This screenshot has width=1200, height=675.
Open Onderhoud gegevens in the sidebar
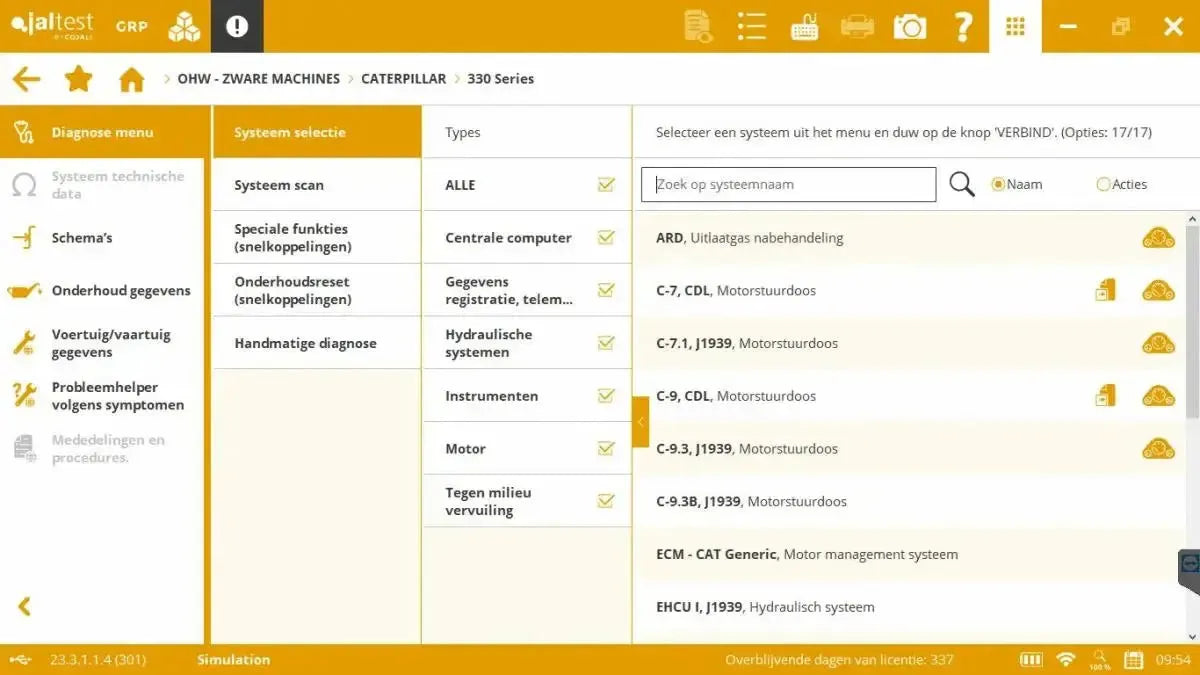[121, 290]
